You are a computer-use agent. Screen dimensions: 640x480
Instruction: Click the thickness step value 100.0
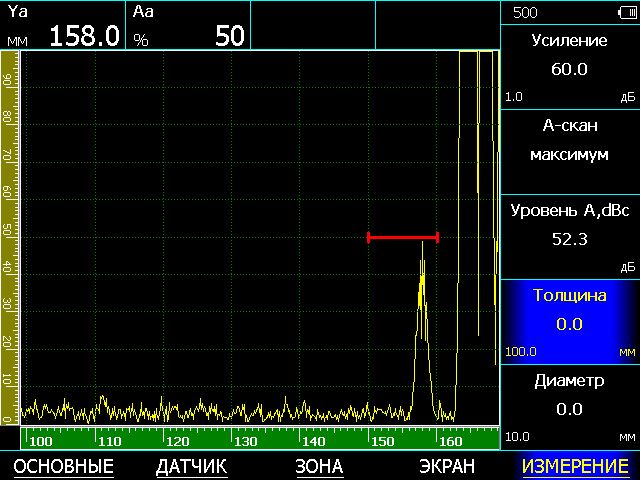[521, 352]
